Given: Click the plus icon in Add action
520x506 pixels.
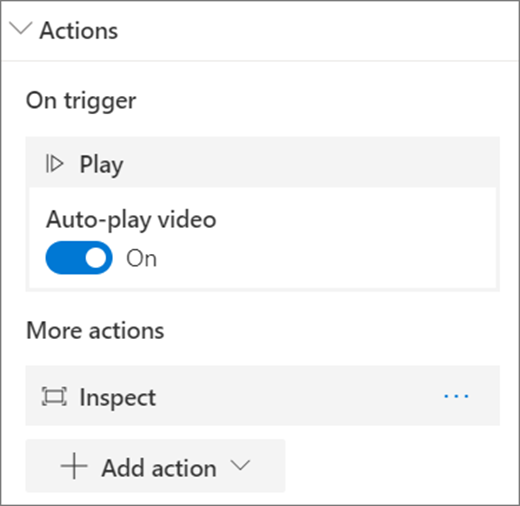Looking at the screenshot, I should [x=74, y=466].
